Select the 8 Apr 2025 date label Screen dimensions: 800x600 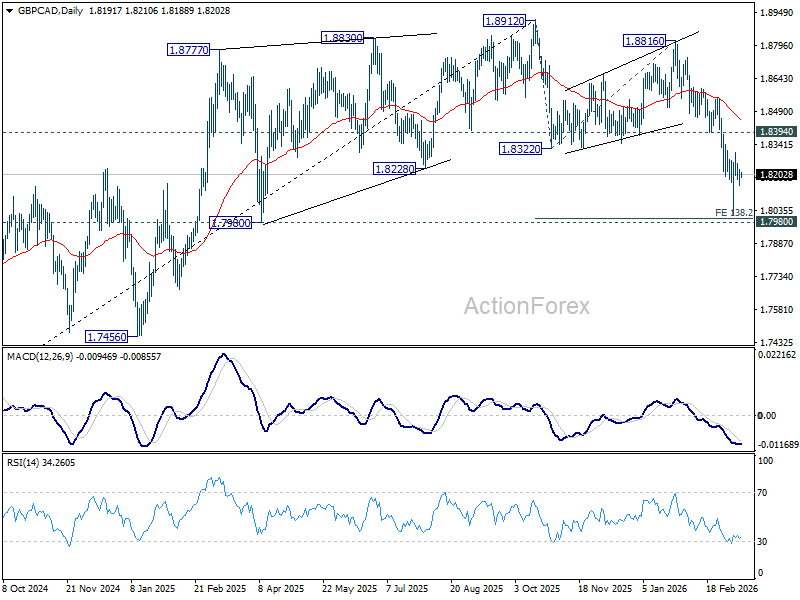(x=282, y=589)
